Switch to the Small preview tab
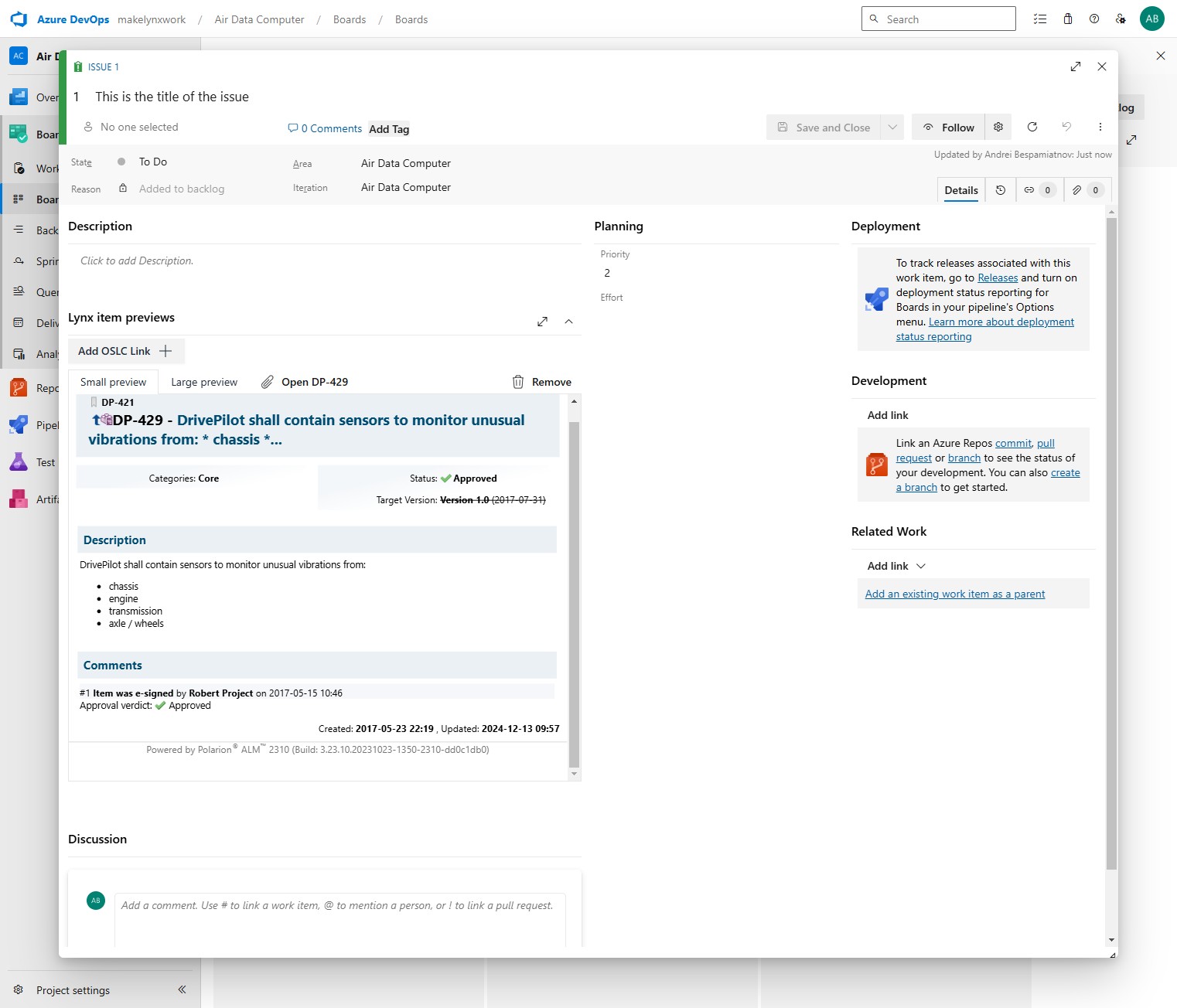Screen dimensions: 1177x1008 tap(113, 382)
